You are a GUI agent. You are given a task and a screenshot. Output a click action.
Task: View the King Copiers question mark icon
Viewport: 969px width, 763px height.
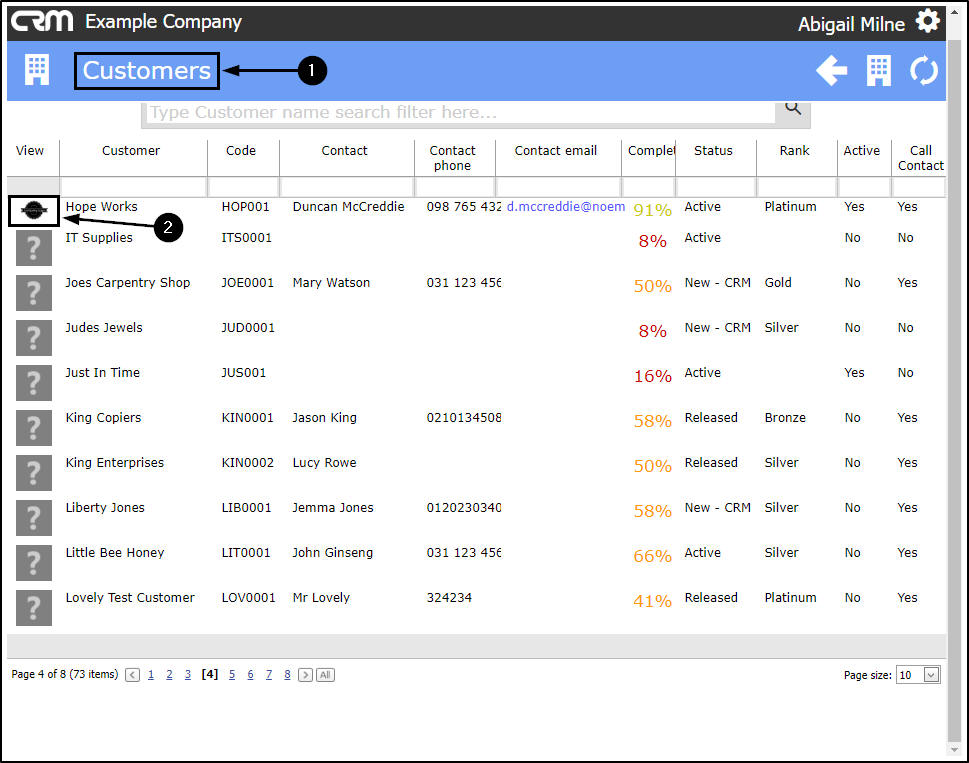click(x=34, y=428)
